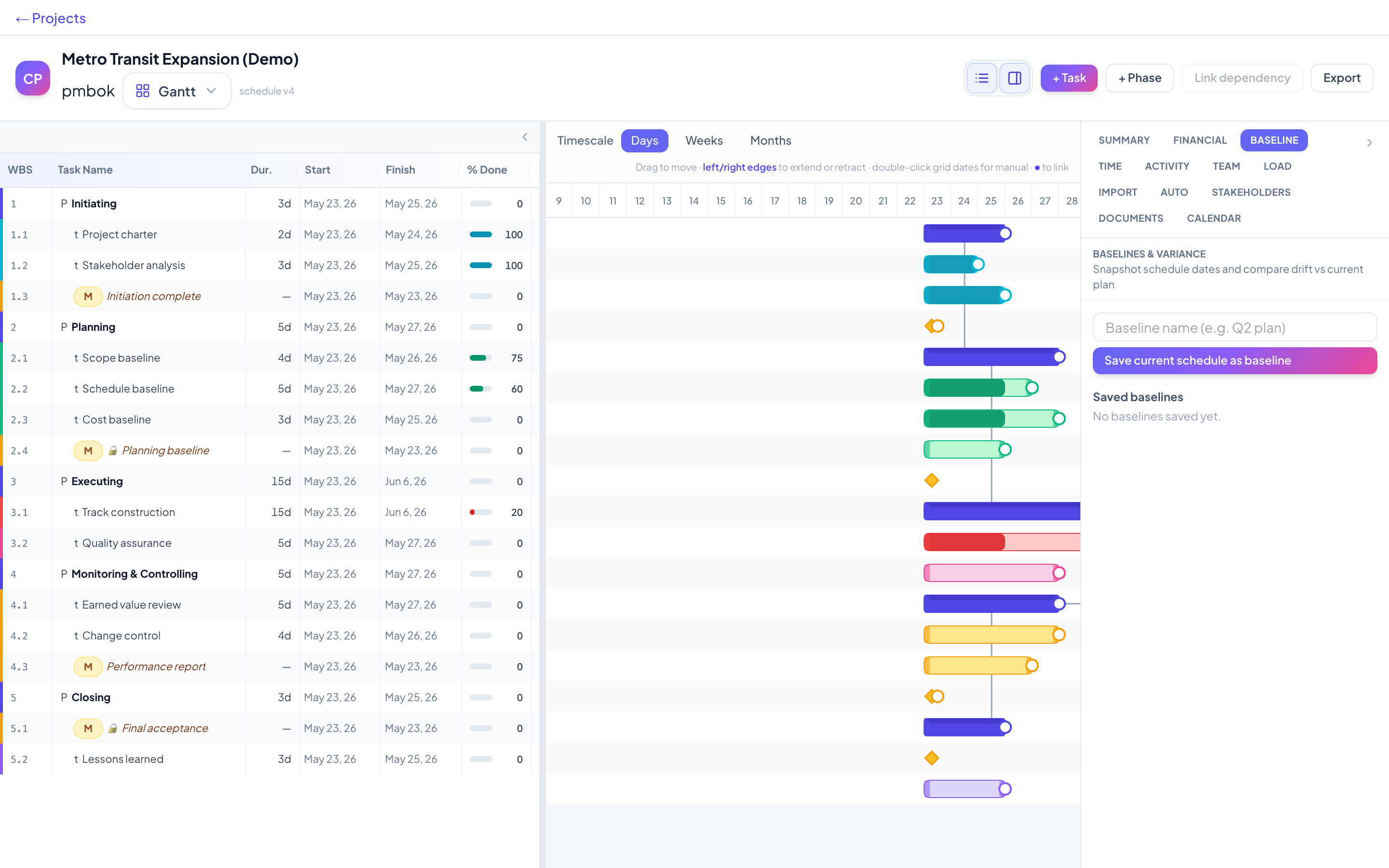The width and height of the screenshot is (1389, 868).
Task: Click the red Track construction Gantt bar
Action: pyautogui.click(x=1002, y=542)
